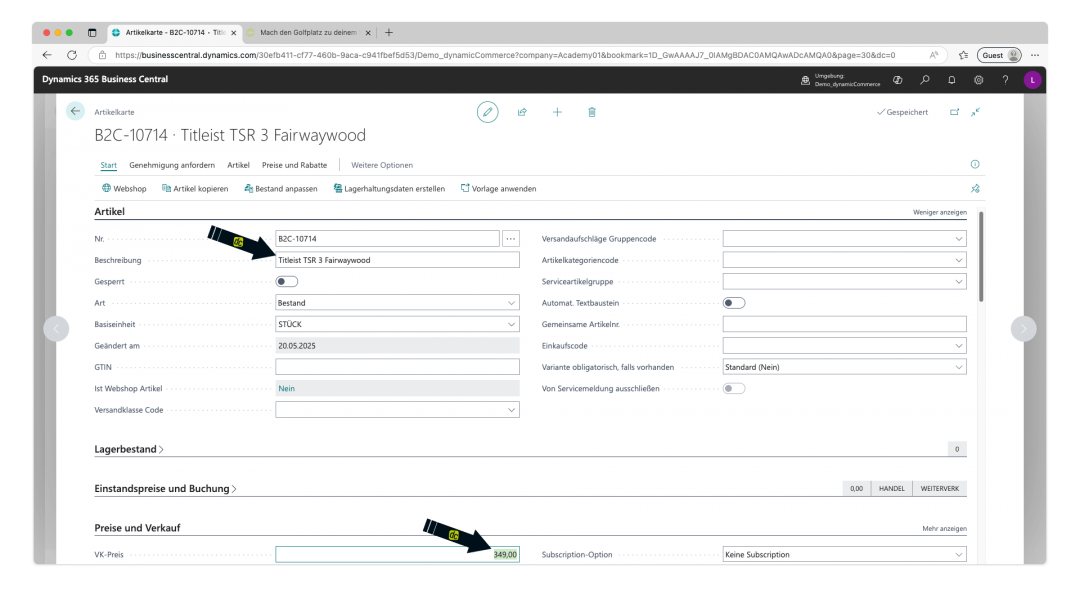The width and height of the screenshot is (1080, 608).
Task: Click the Webshop action
Action: (124, 188)
